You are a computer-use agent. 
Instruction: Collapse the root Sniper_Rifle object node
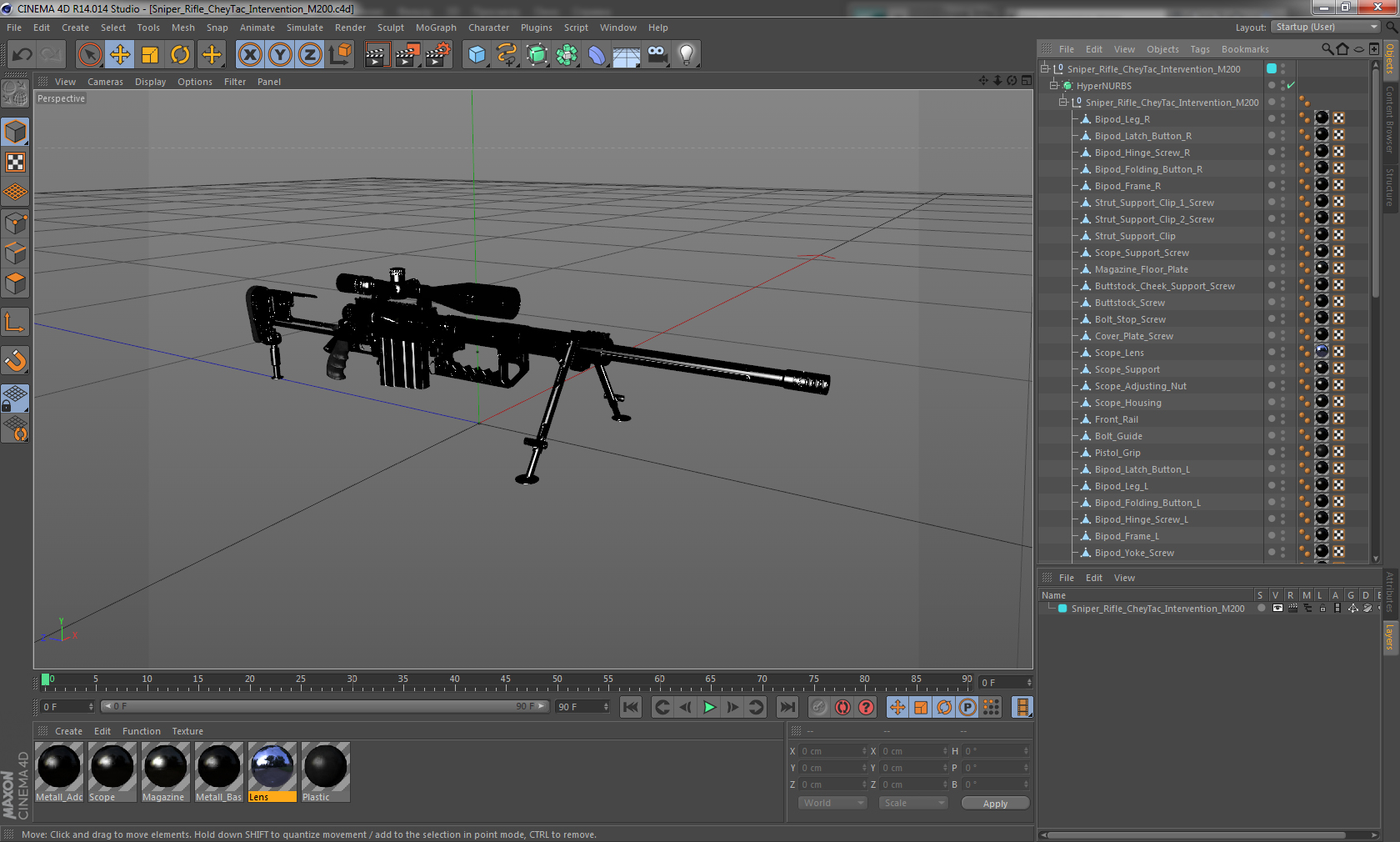coord(1044,68)
